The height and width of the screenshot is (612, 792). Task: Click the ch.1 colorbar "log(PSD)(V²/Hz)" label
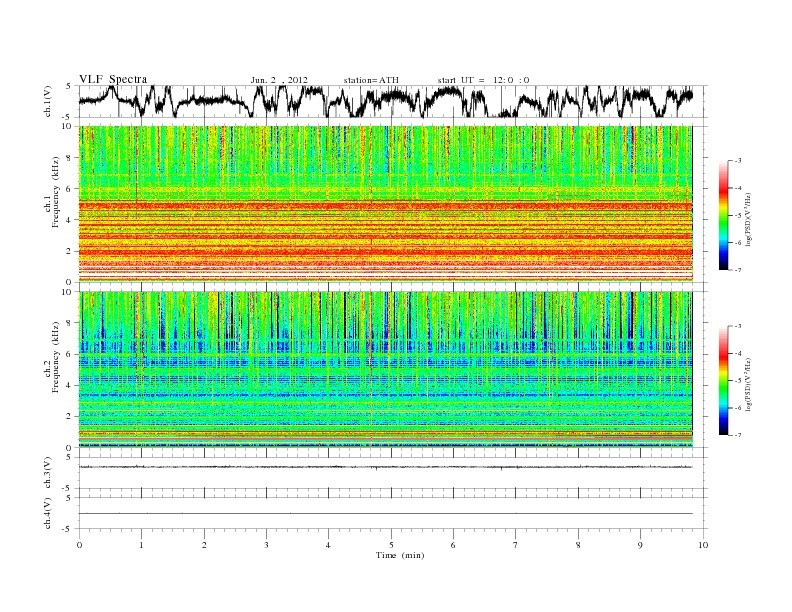(x=748, y=219)
